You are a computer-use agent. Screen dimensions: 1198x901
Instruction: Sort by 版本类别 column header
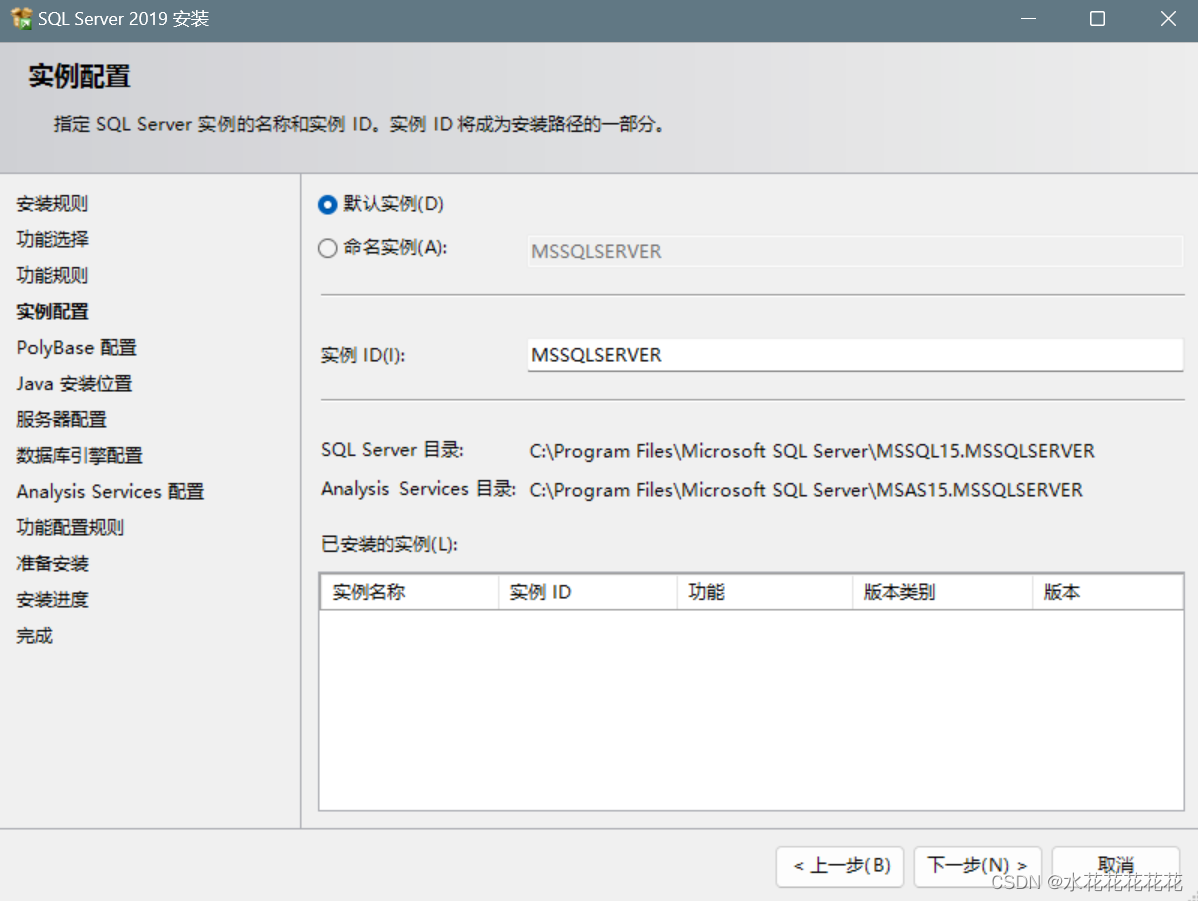pos(943,592)
